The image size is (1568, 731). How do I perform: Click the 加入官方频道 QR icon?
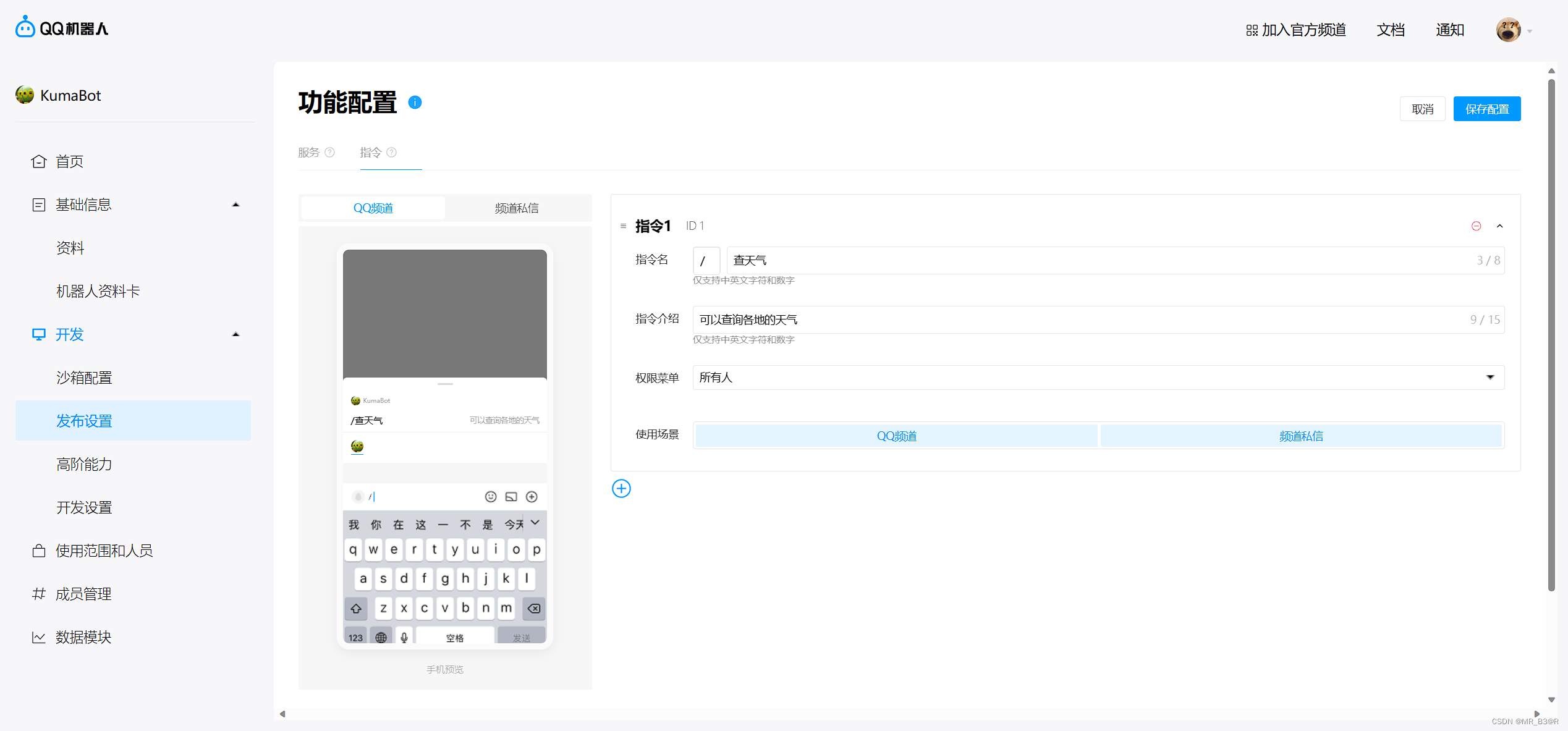(x=1251, y=30)
